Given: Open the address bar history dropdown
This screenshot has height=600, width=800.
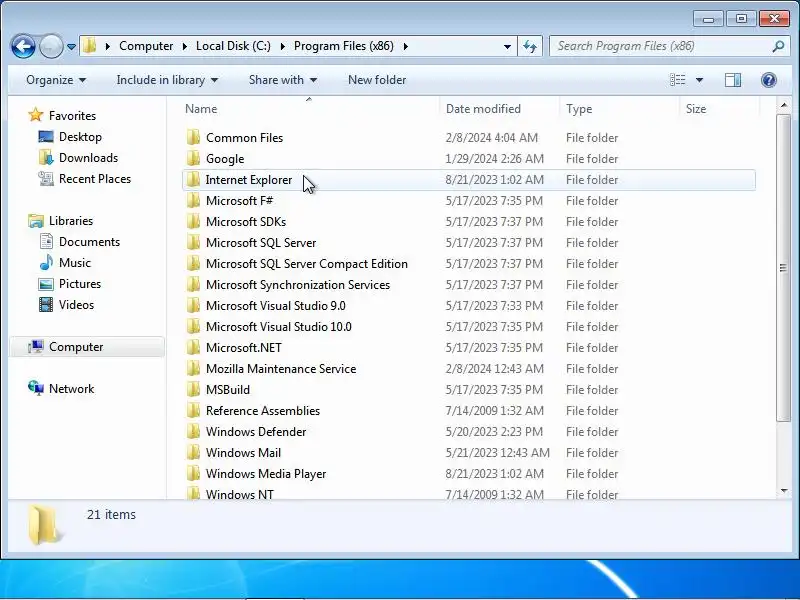Looking at the screenshot, I should tap(507, 46).
